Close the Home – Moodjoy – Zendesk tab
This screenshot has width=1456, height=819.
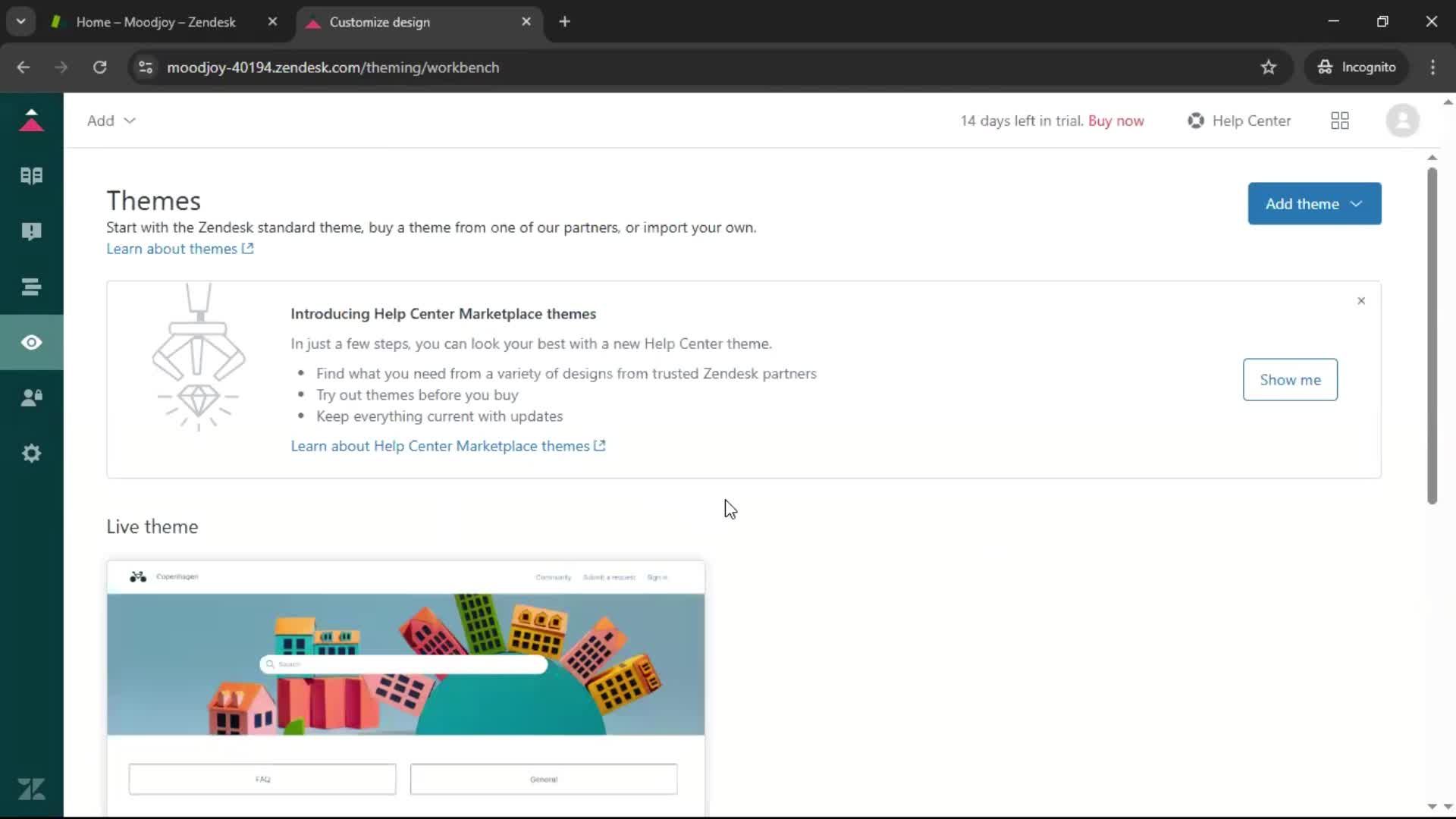[x=272, y=22]
